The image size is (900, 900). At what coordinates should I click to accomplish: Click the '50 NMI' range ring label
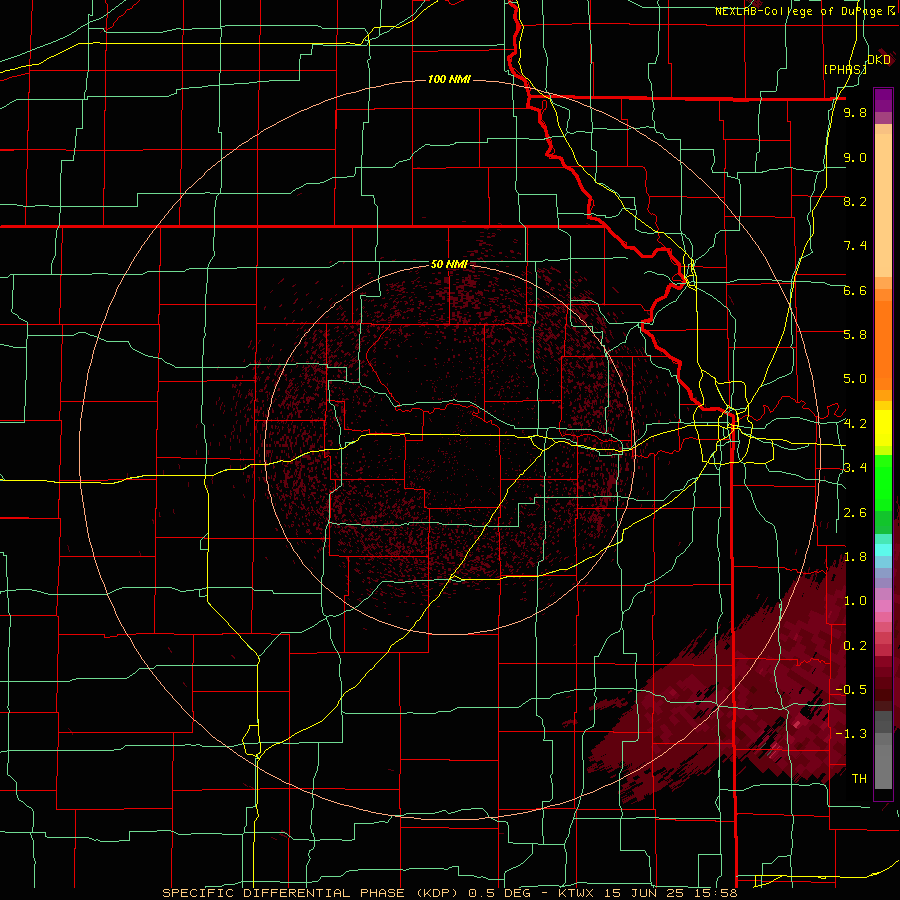pyautogui.click(x=449, y=264)
